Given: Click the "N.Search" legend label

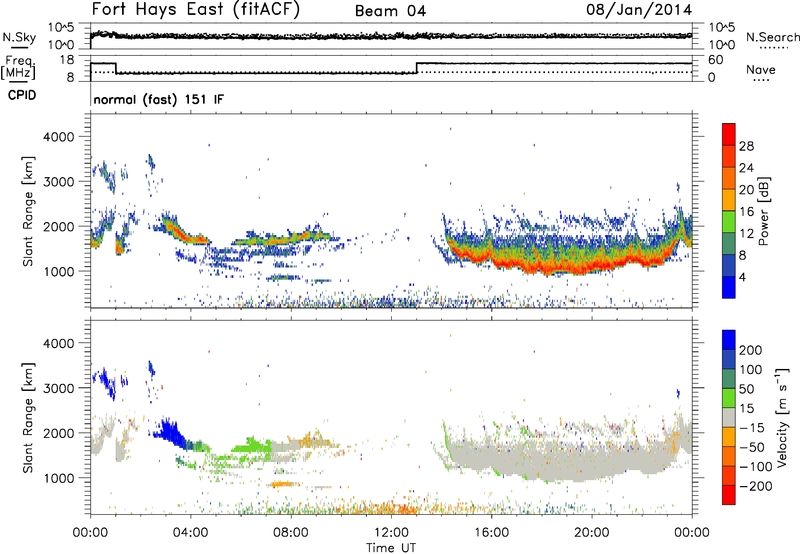Looking at the screenshot, I should point(772,37).
